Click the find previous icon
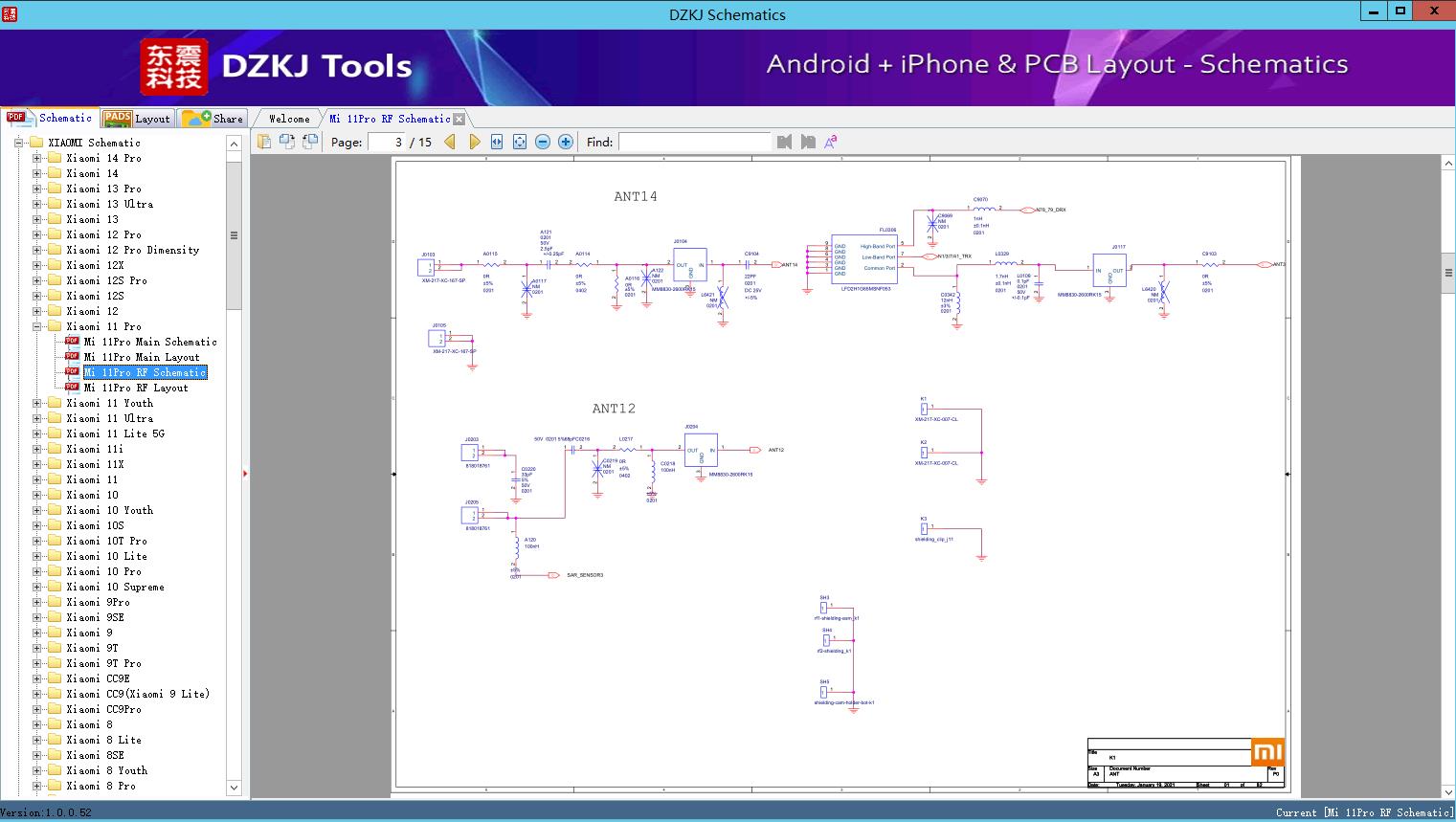The width and height of the screenshot is (1456, 822). tap(785, 142)
